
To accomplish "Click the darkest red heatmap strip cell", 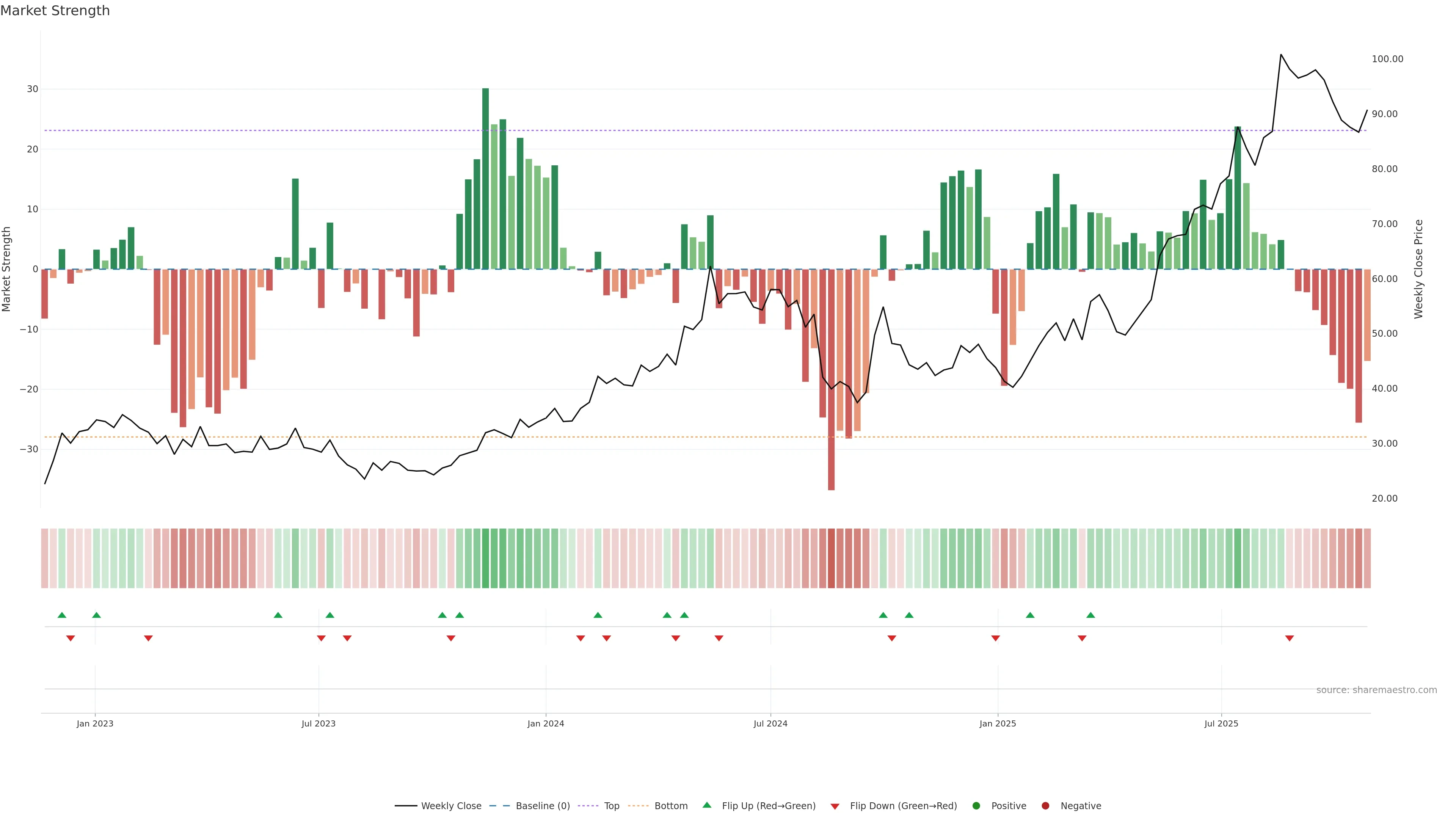I will (x=831, y=558).
